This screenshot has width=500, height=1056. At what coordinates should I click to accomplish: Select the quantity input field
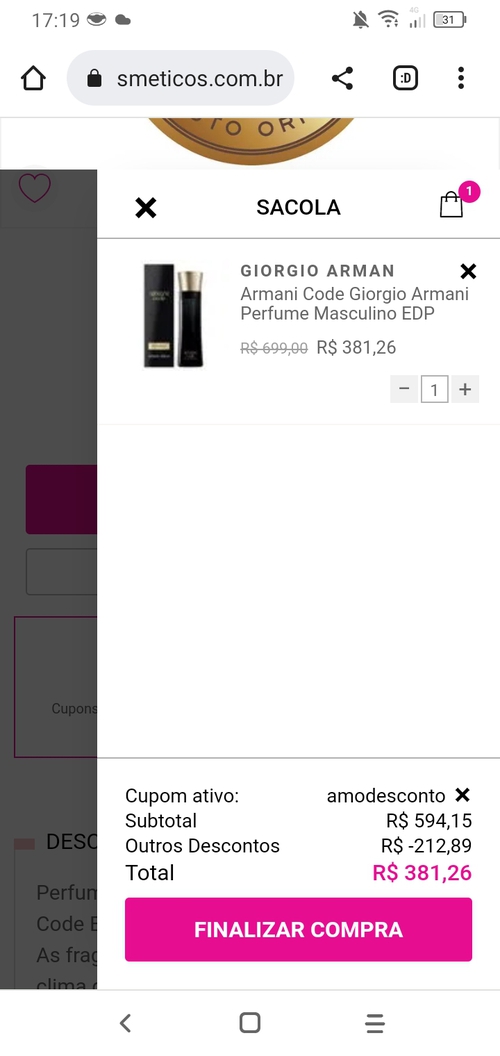435,389
